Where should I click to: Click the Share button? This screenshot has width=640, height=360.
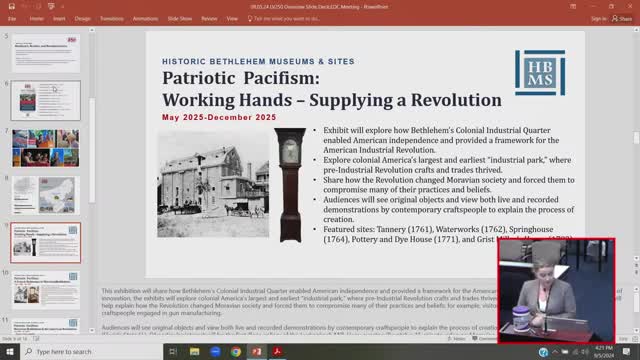click(622, 19)
